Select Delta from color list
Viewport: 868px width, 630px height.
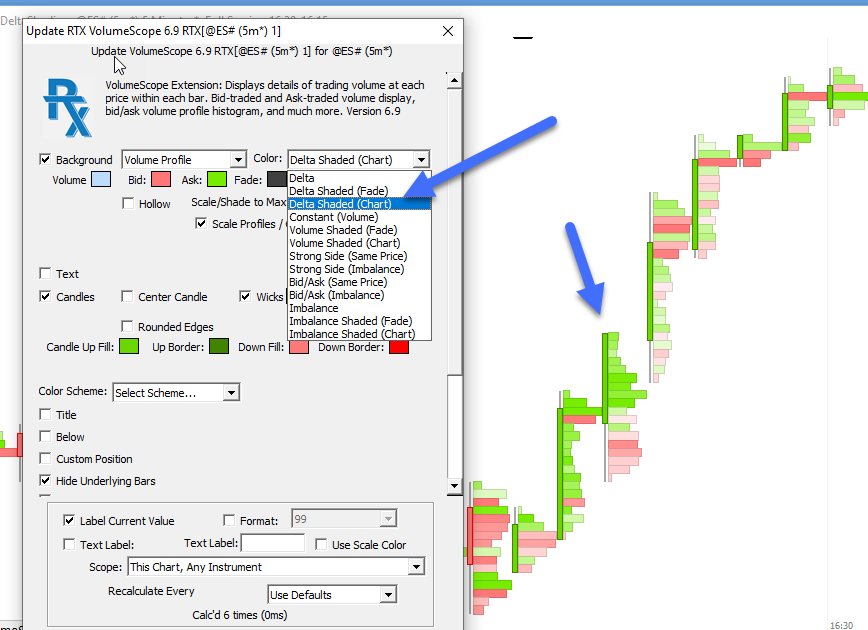[359, 178]
